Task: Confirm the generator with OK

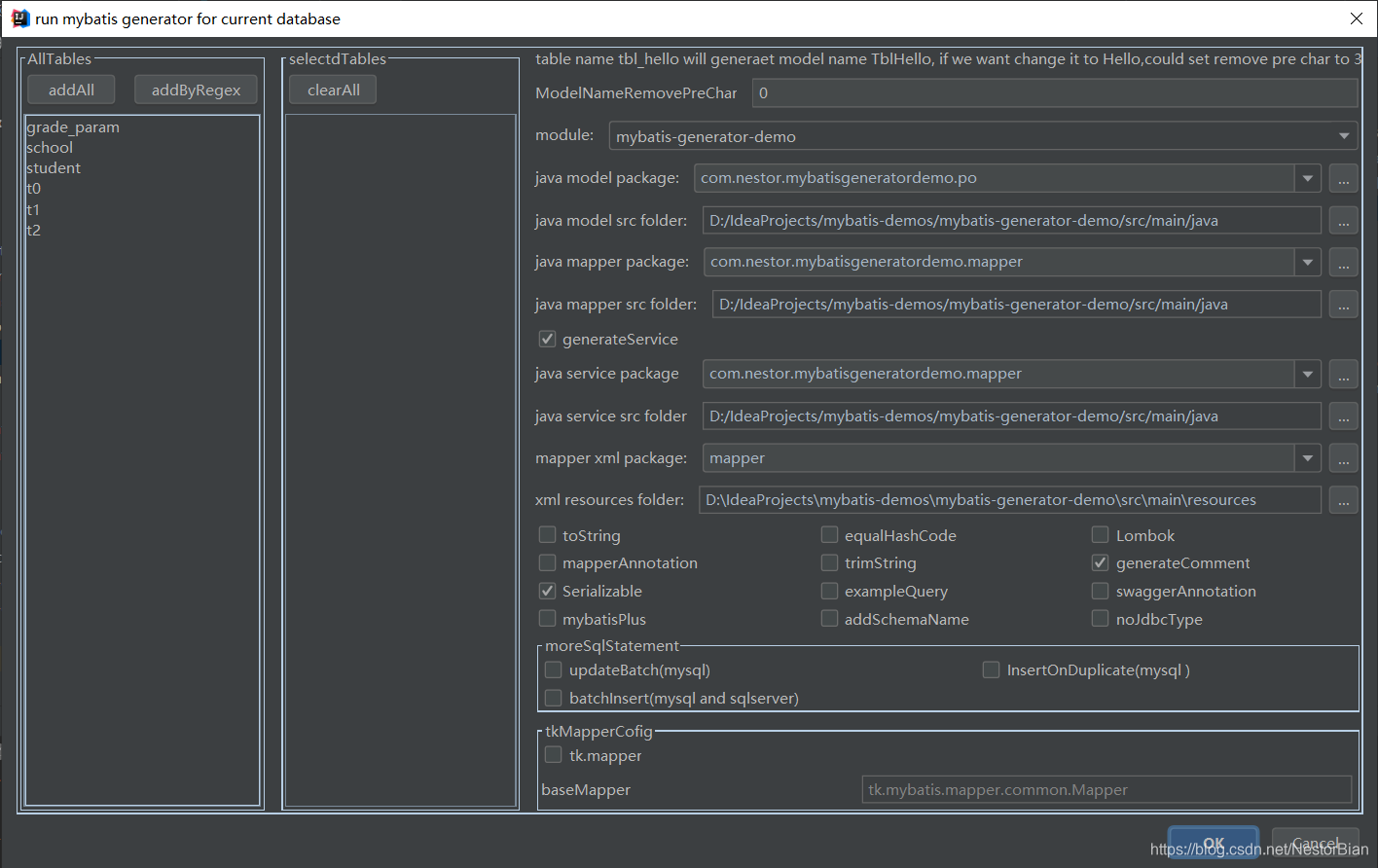Action: (x=1214, y=843)
